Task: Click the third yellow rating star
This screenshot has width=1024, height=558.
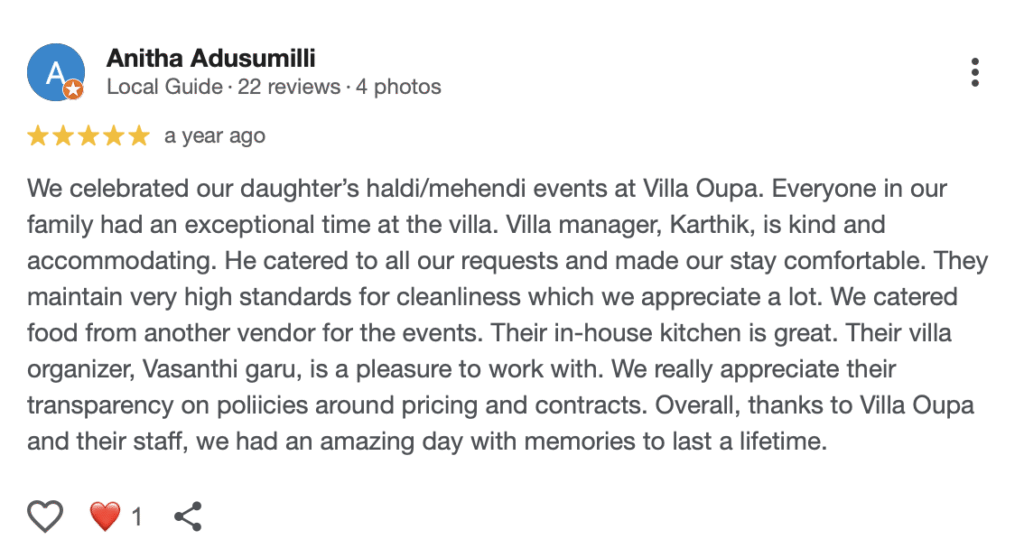Action: click(88, 136)
